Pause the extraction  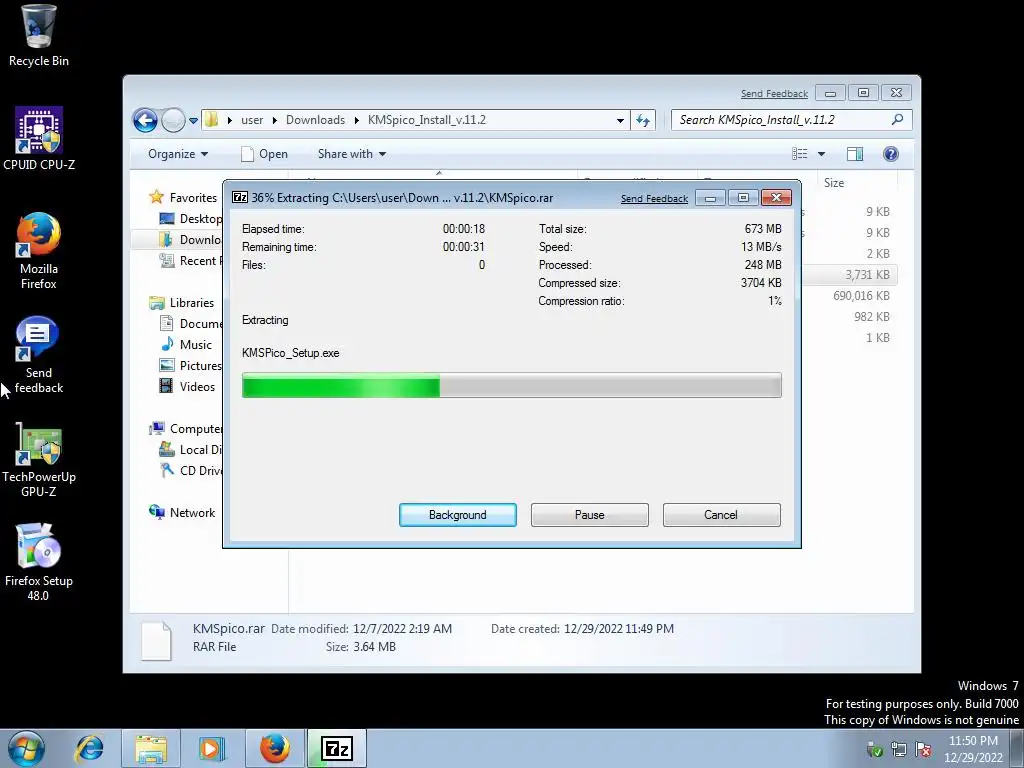coord(590,515)
